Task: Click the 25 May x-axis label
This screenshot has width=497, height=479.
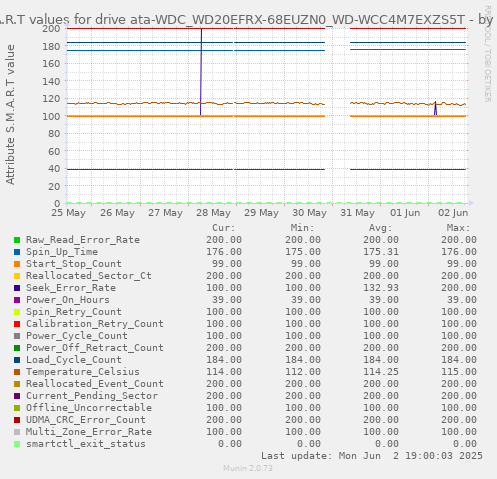Action: tap(68, 213)
